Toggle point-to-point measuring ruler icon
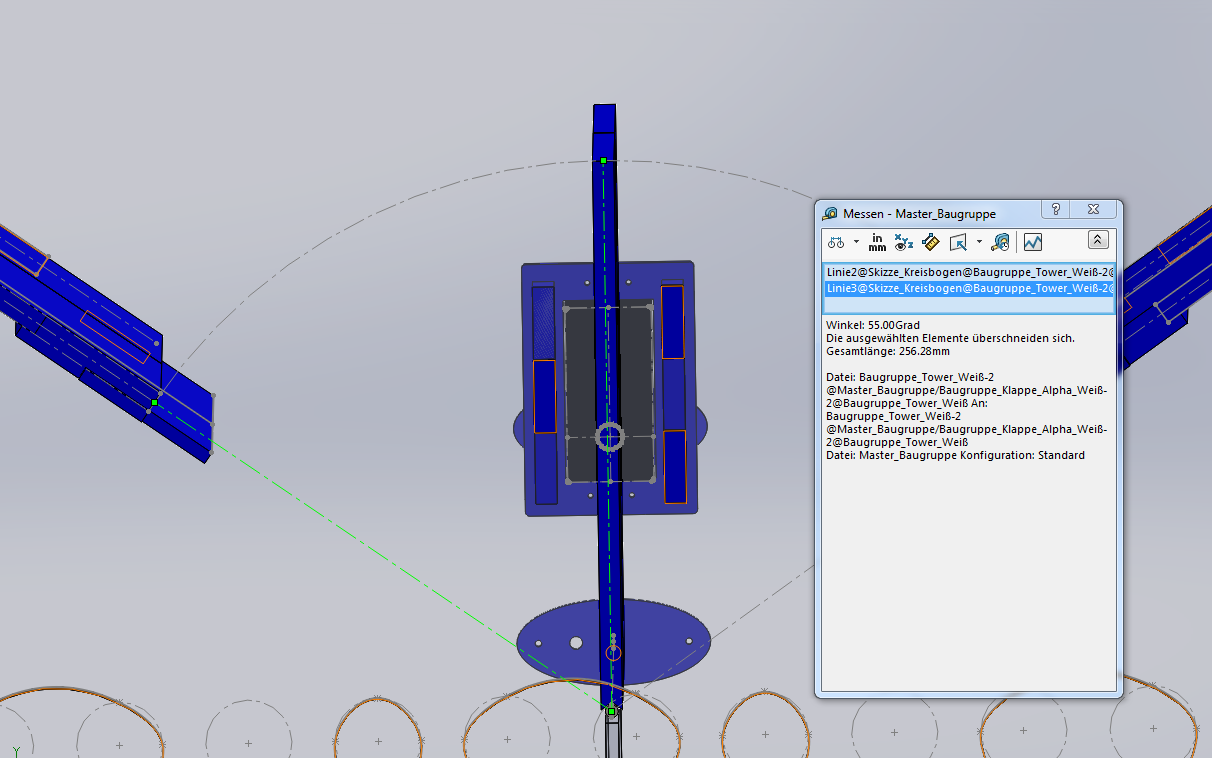1212x758 pixels. coord(930,242)
